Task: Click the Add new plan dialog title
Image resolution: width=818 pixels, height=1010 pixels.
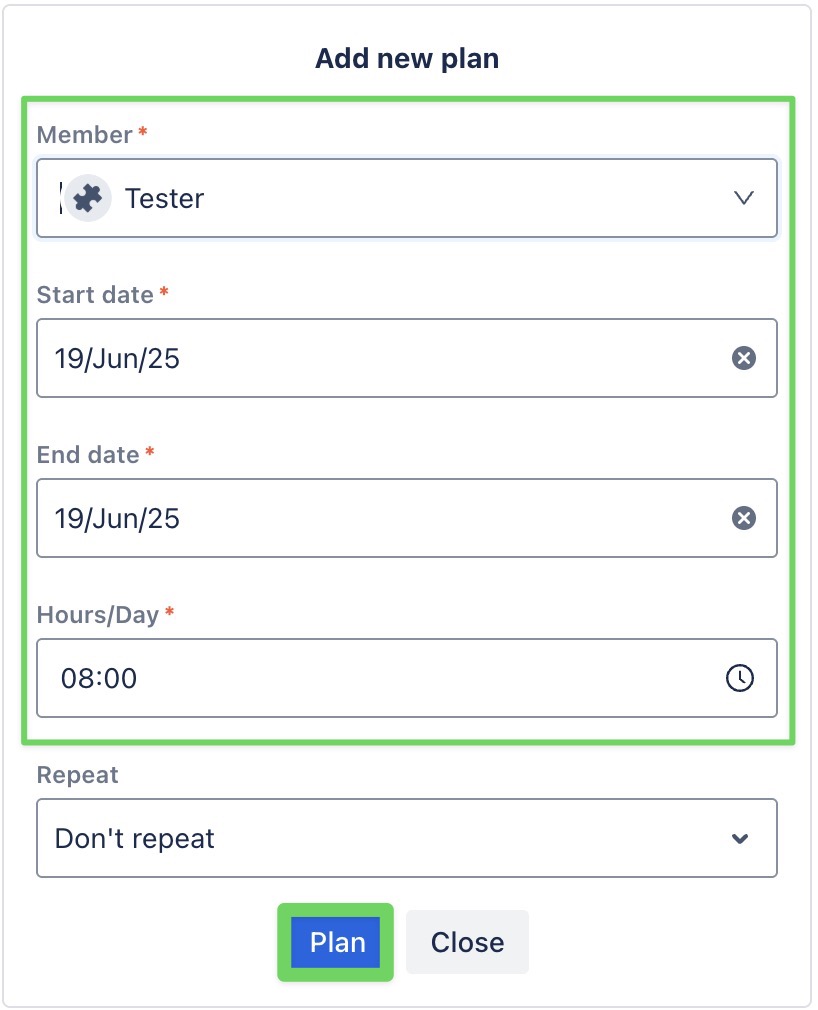Action: coord(407,58)
